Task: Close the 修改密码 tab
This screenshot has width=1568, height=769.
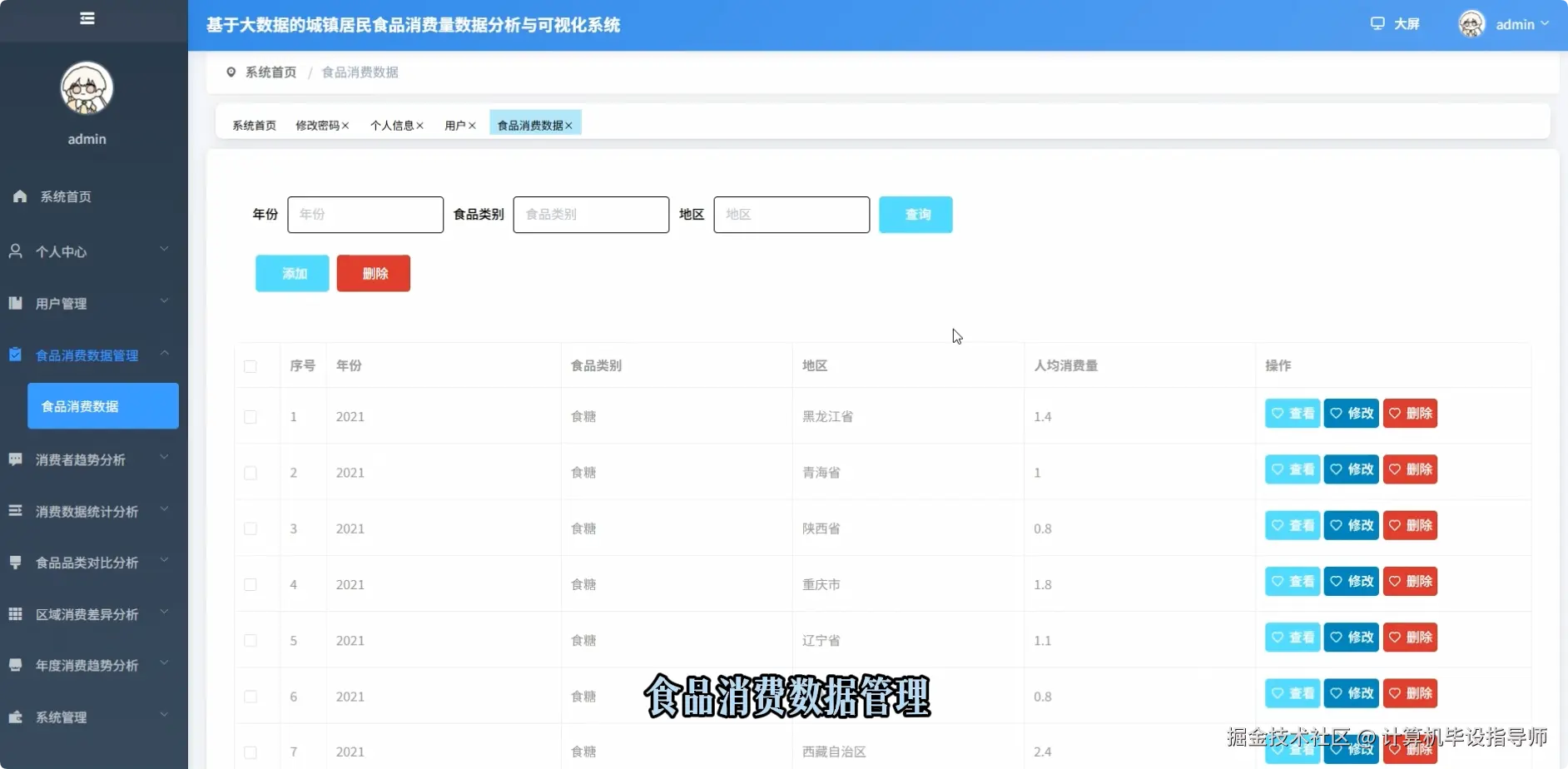Action: pos(345,126)
